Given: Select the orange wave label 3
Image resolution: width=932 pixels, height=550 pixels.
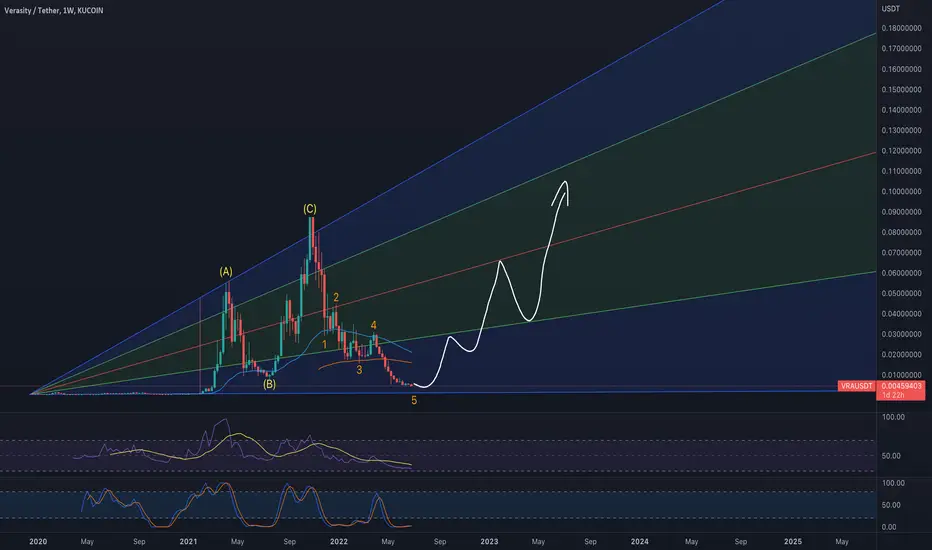Looking at the screenshot, I should (x=359, y=370).
